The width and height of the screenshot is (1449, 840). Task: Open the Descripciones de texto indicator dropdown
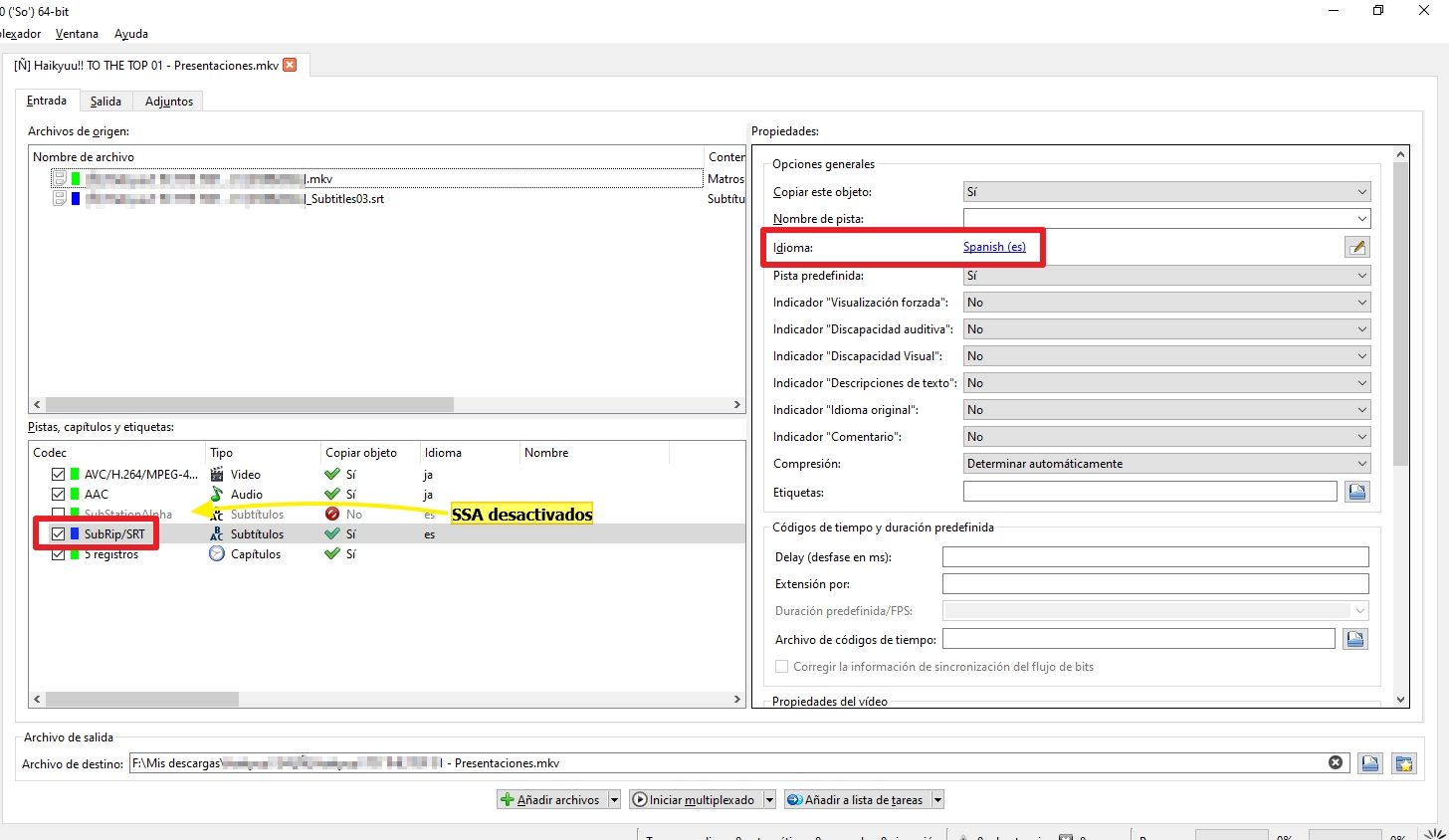(x=1166, y=383)
